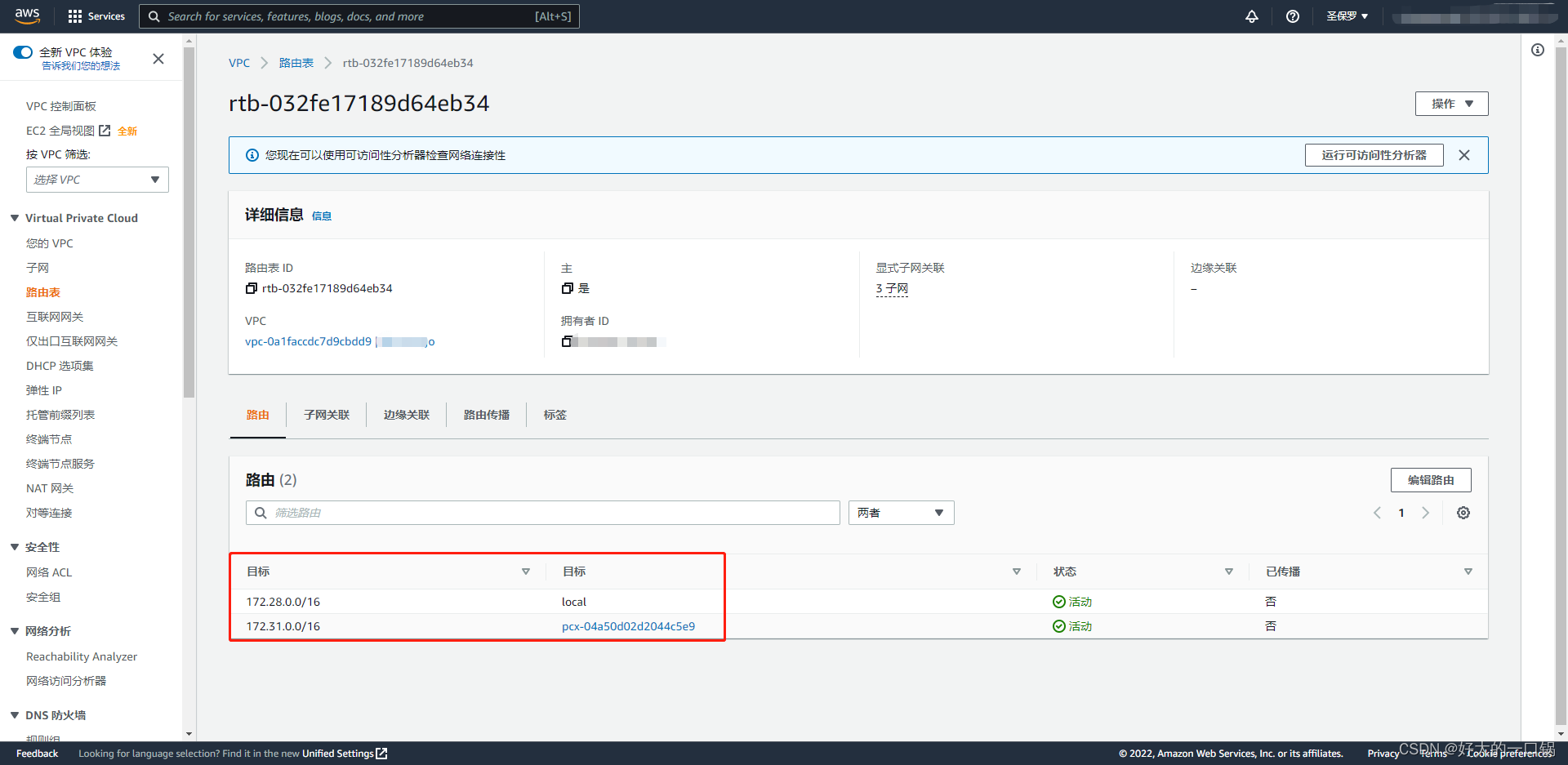Switch to the 路由传播 tab
The width and height of the screenshot is (1568, 765).
pyautogui.click(x=486, y=415)
